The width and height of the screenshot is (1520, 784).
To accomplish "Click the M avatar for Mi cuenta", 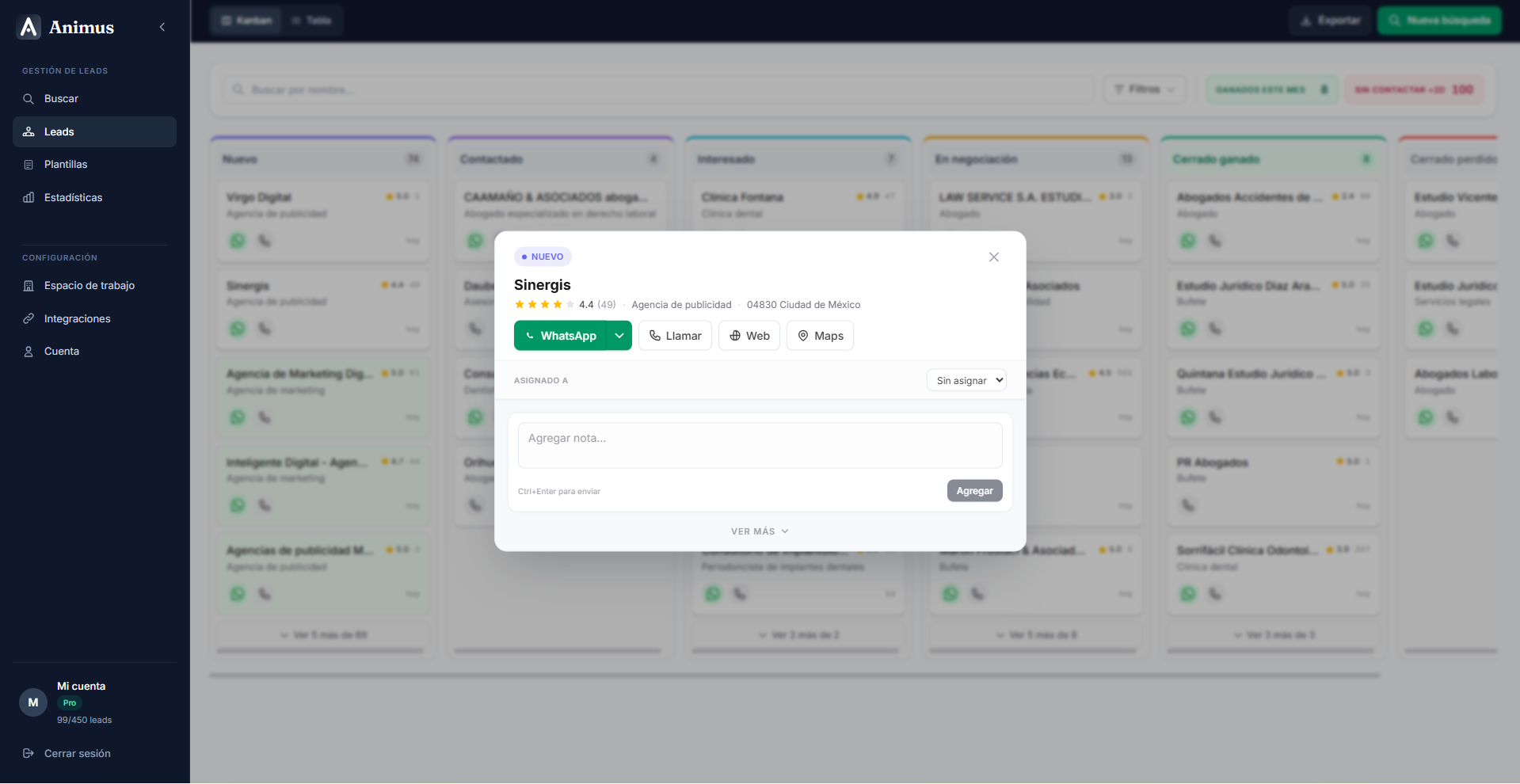I will point(33,702).
